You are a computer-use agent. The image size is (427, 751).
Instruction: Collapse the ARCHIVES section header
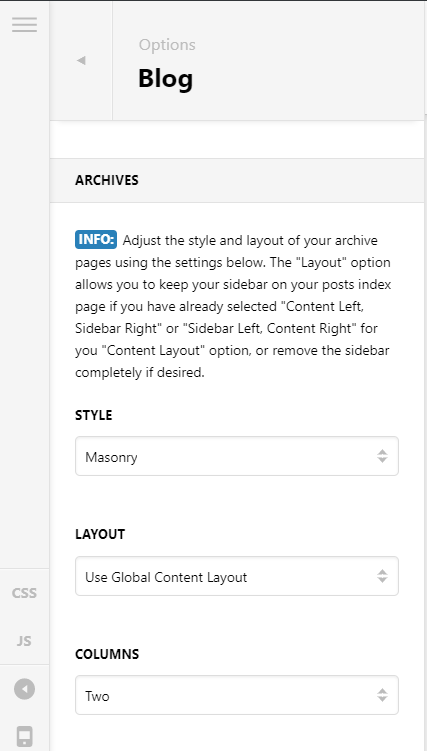(237, 181)
